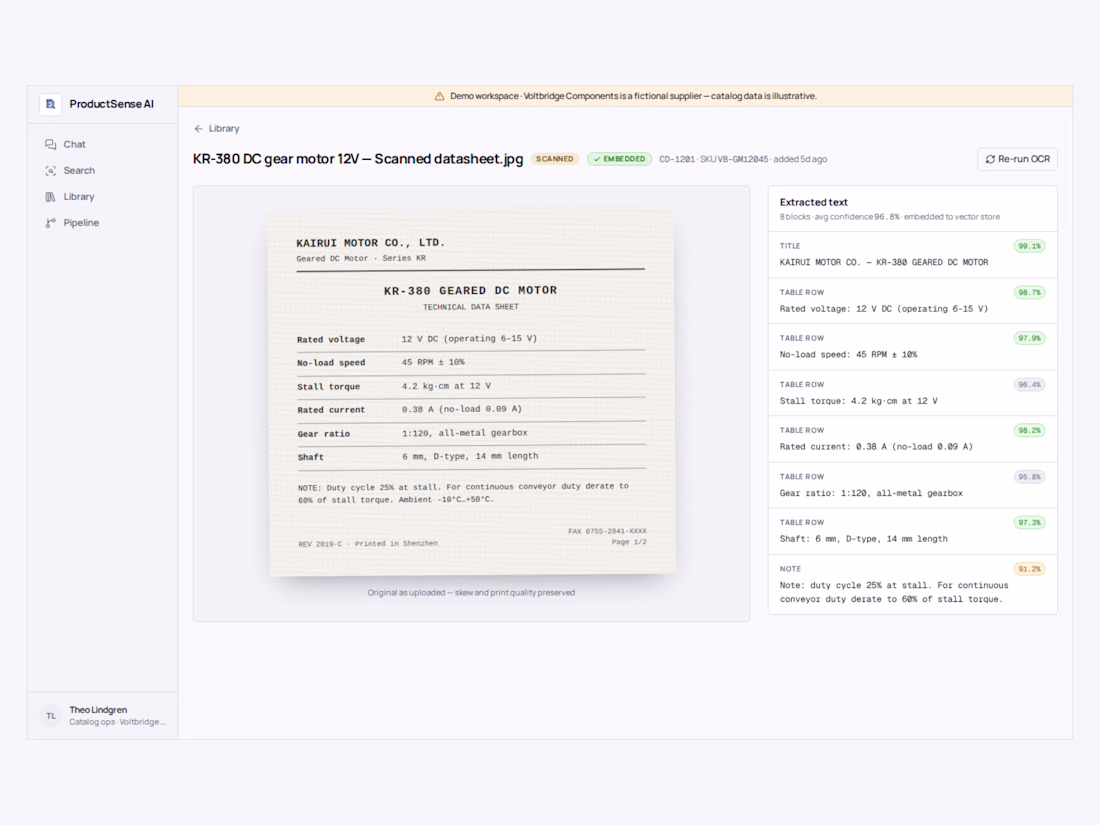
Task: Click the TL user avatar
Action: point(51,716)
